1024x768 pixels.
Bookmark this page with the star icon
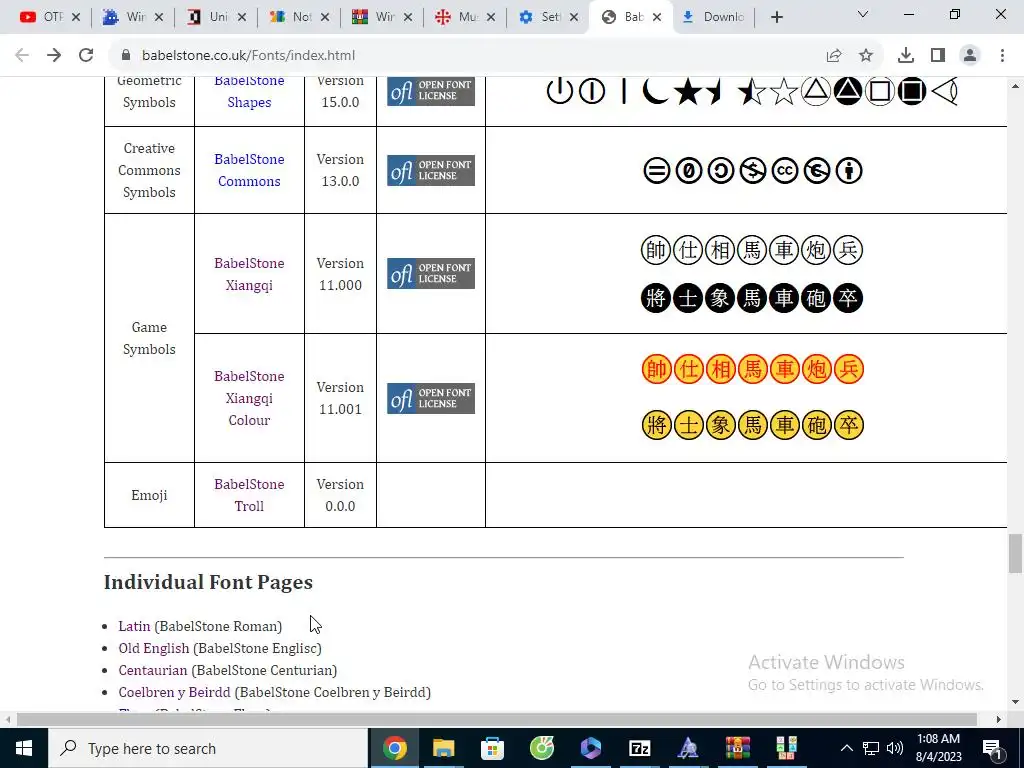866,56
